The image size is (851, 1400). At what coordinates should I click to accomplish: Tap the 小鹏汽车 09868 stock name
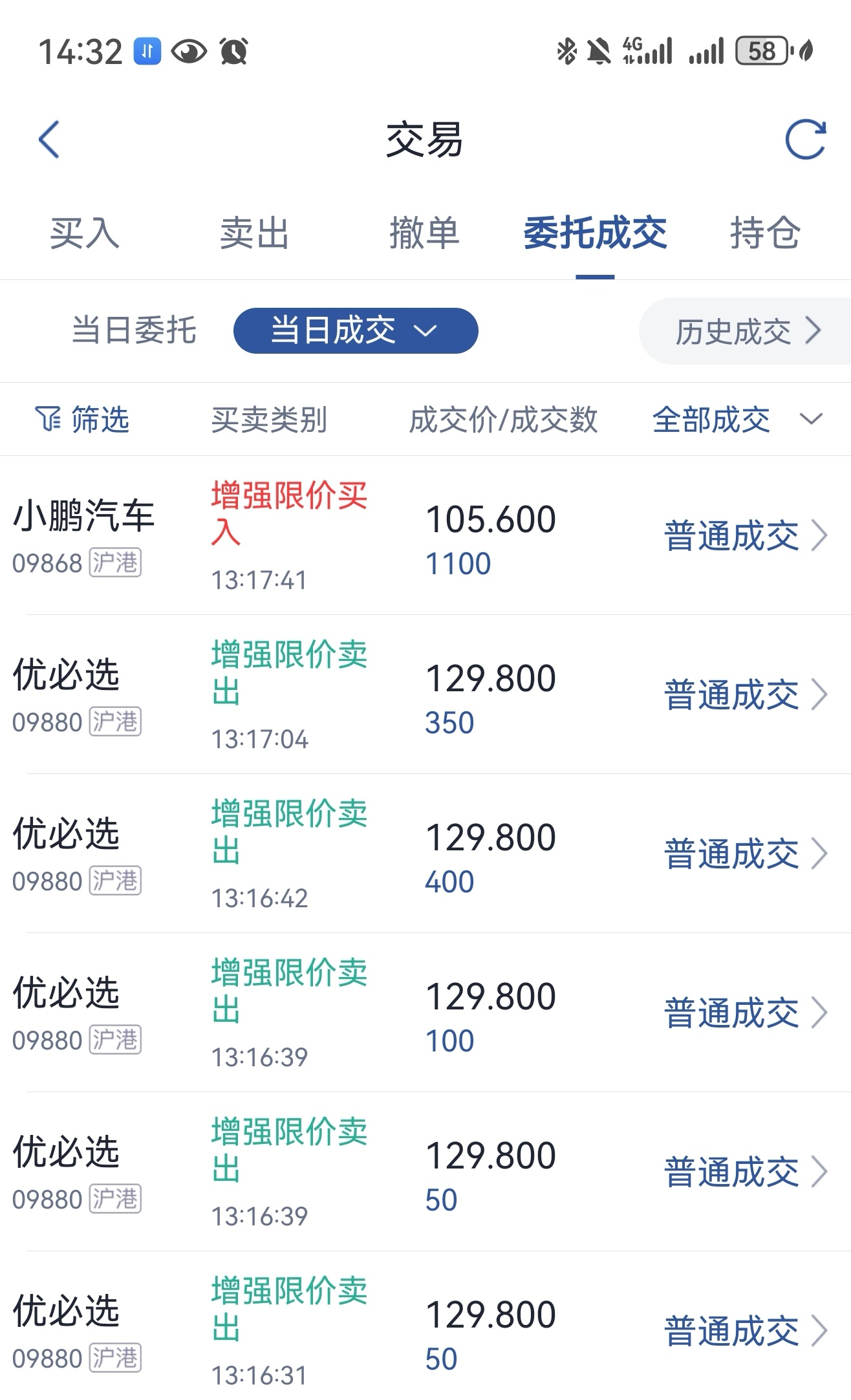click(x=83, y=535)
